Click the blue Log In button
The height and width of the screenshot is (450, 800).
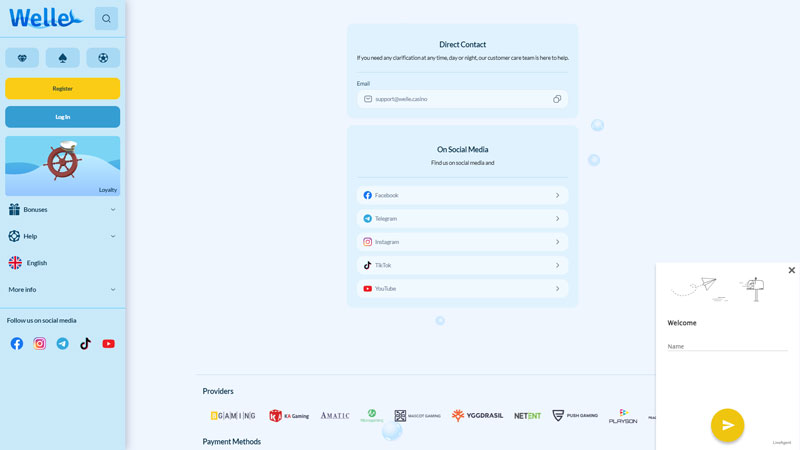tap(62, 117)
